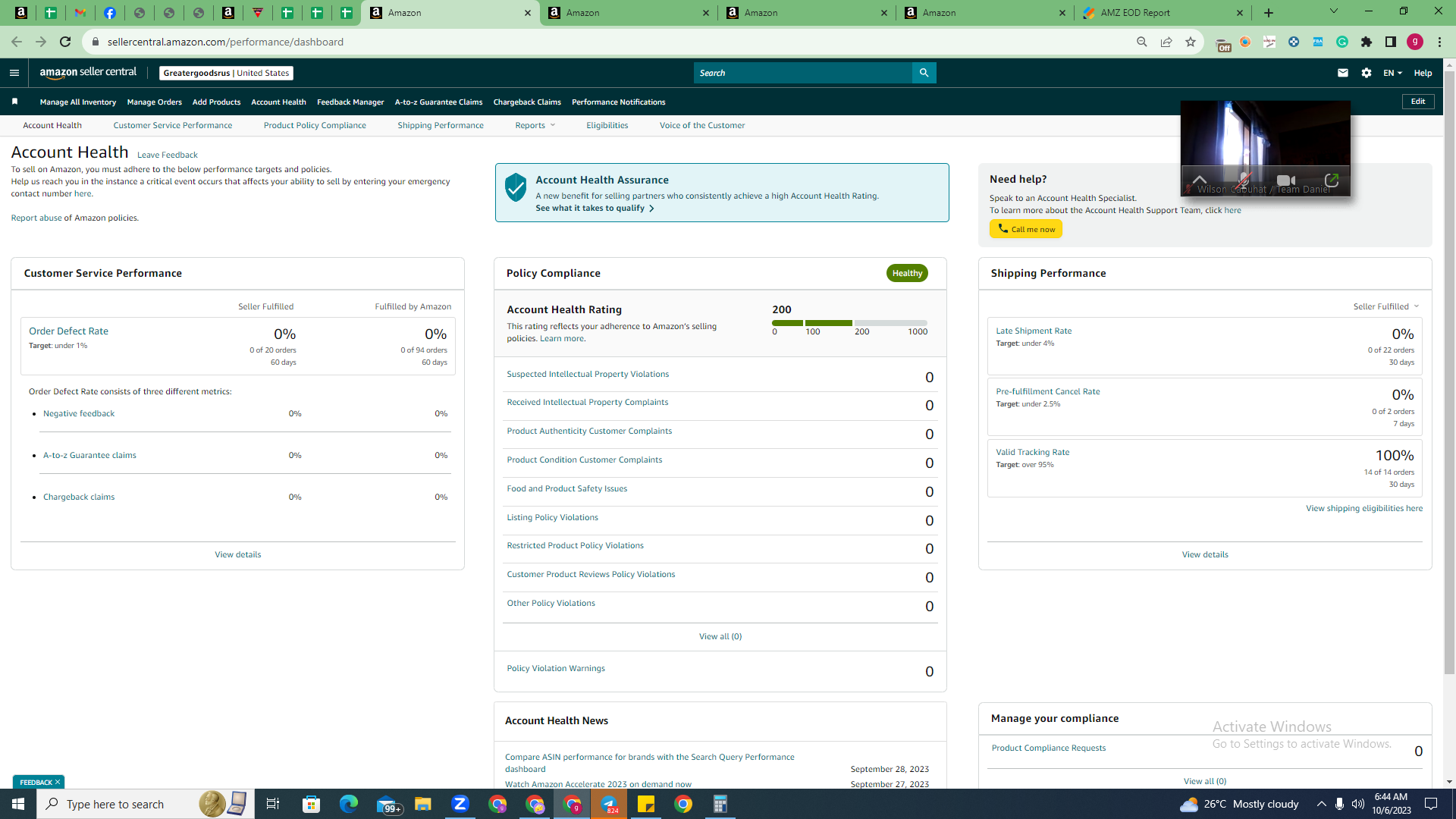
Task: Open the Extensions puzzle icon
Action: [1367, 42]
